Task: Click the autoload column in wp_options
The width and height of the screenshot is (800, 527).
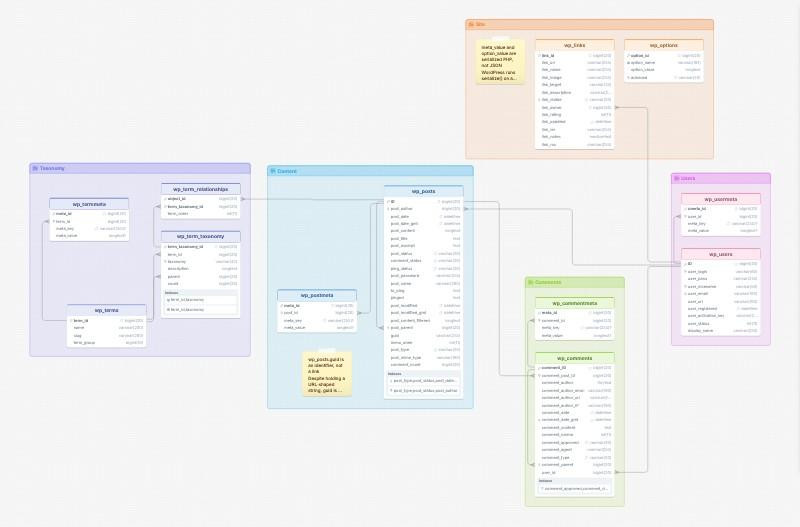Action: point(664,78)
